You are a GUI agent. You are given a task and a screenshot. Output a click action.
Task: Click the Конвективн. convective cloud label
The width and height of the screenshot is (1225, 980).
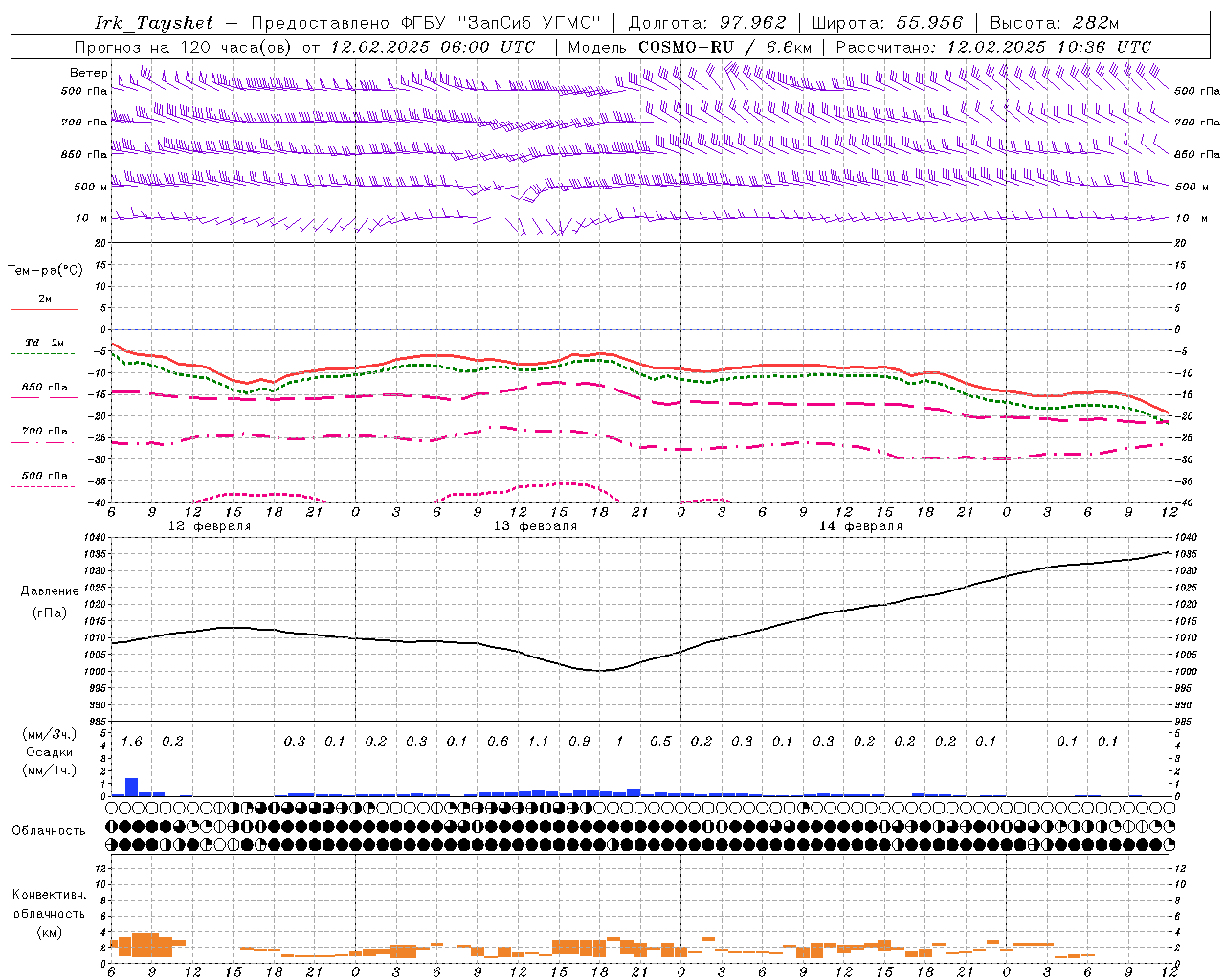[50, 895]
